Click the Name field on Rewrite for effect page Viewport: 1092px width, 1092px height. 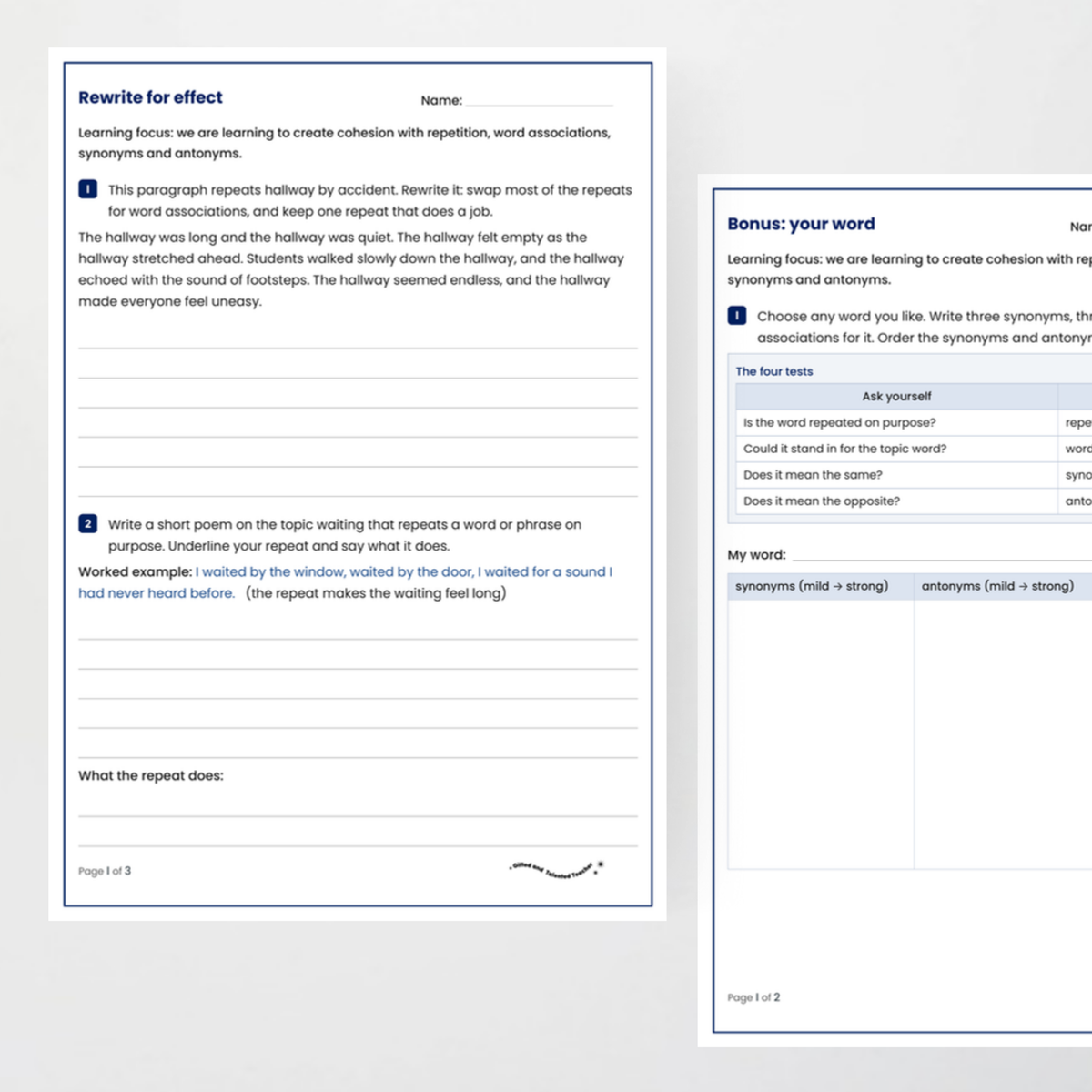539,100
